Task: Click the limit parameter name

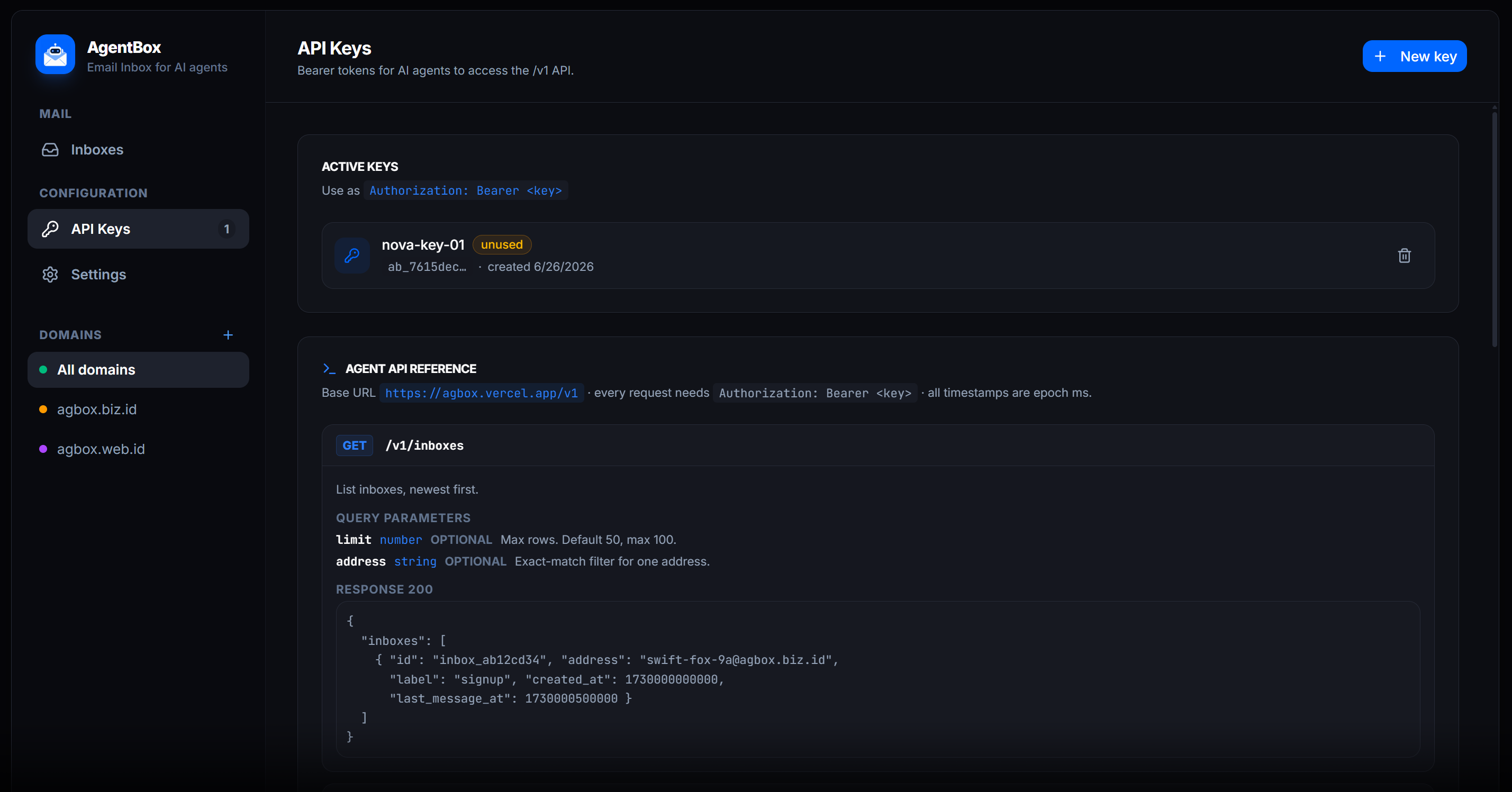Action: (x=354, y=540)
